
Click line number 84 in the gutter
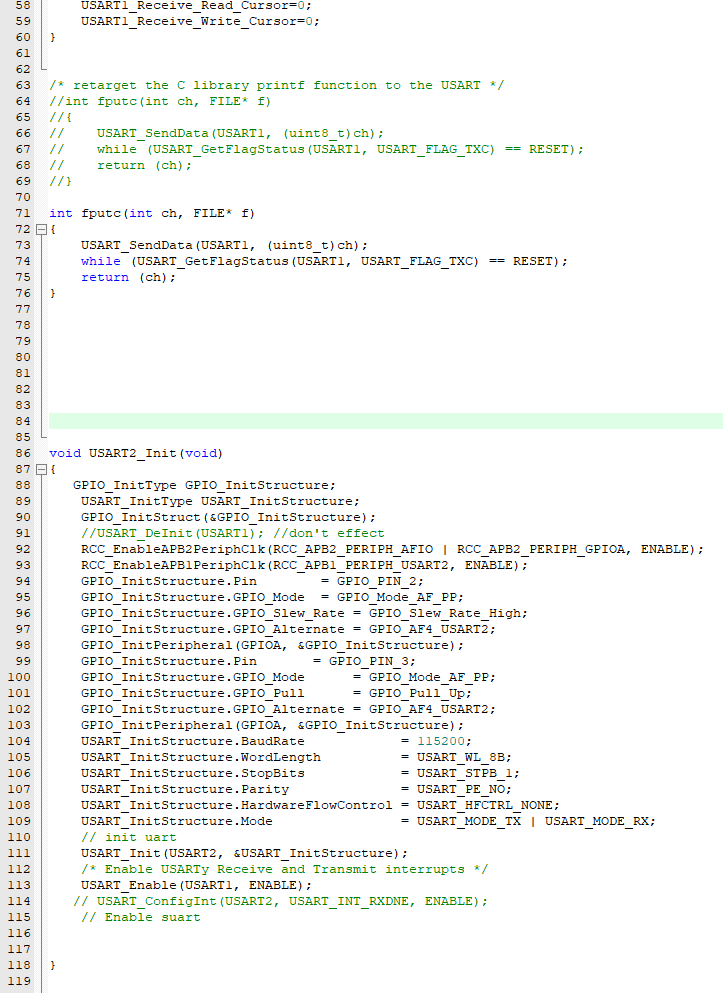(23, 421)
